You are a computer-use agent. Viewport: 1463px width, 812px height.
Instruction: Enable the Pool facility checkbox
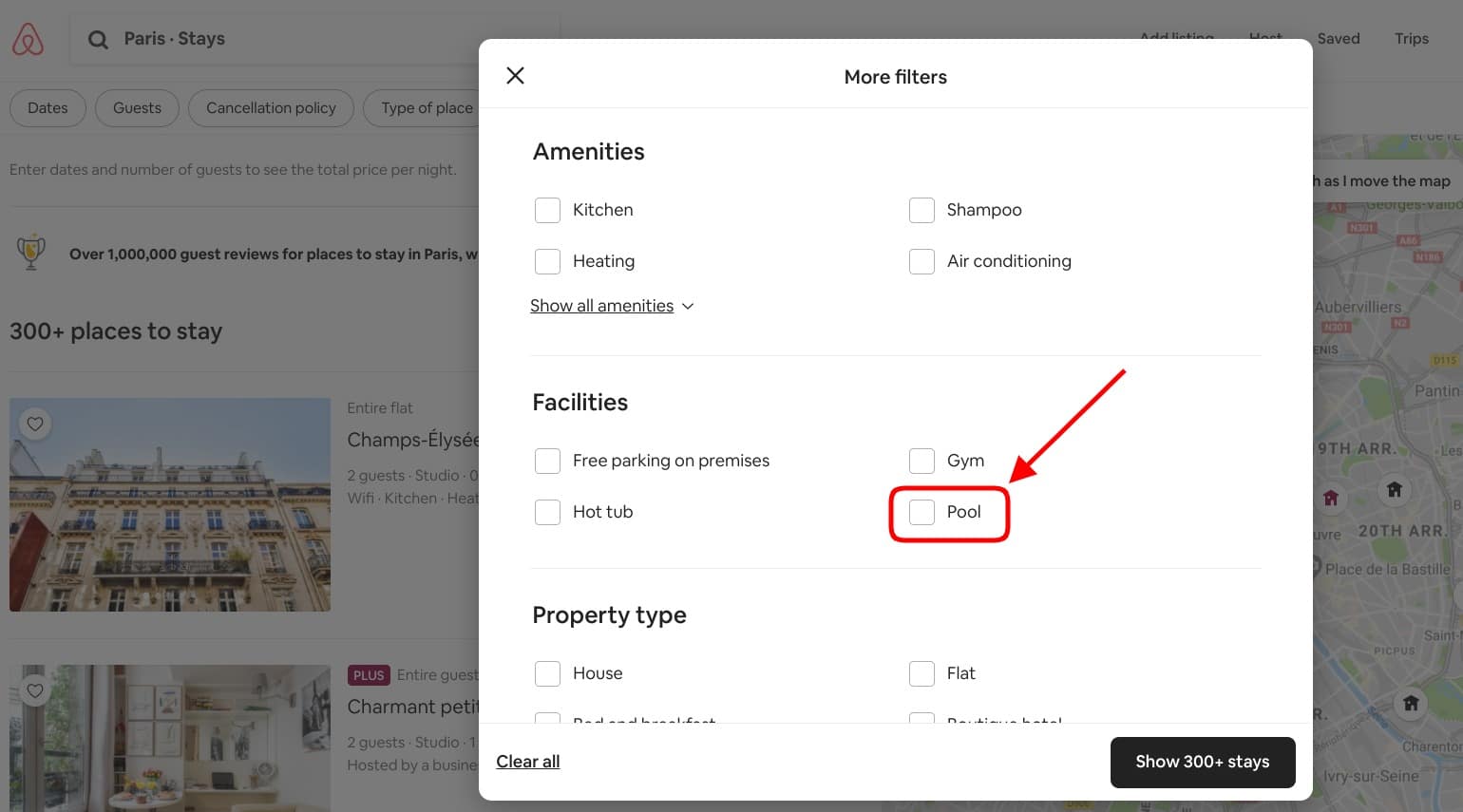tap(921, 512)
